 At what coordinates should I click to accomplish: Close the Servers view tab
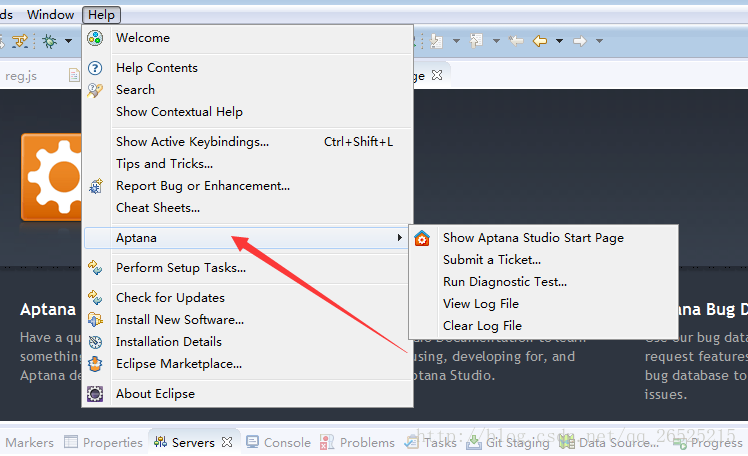(227, 442)
